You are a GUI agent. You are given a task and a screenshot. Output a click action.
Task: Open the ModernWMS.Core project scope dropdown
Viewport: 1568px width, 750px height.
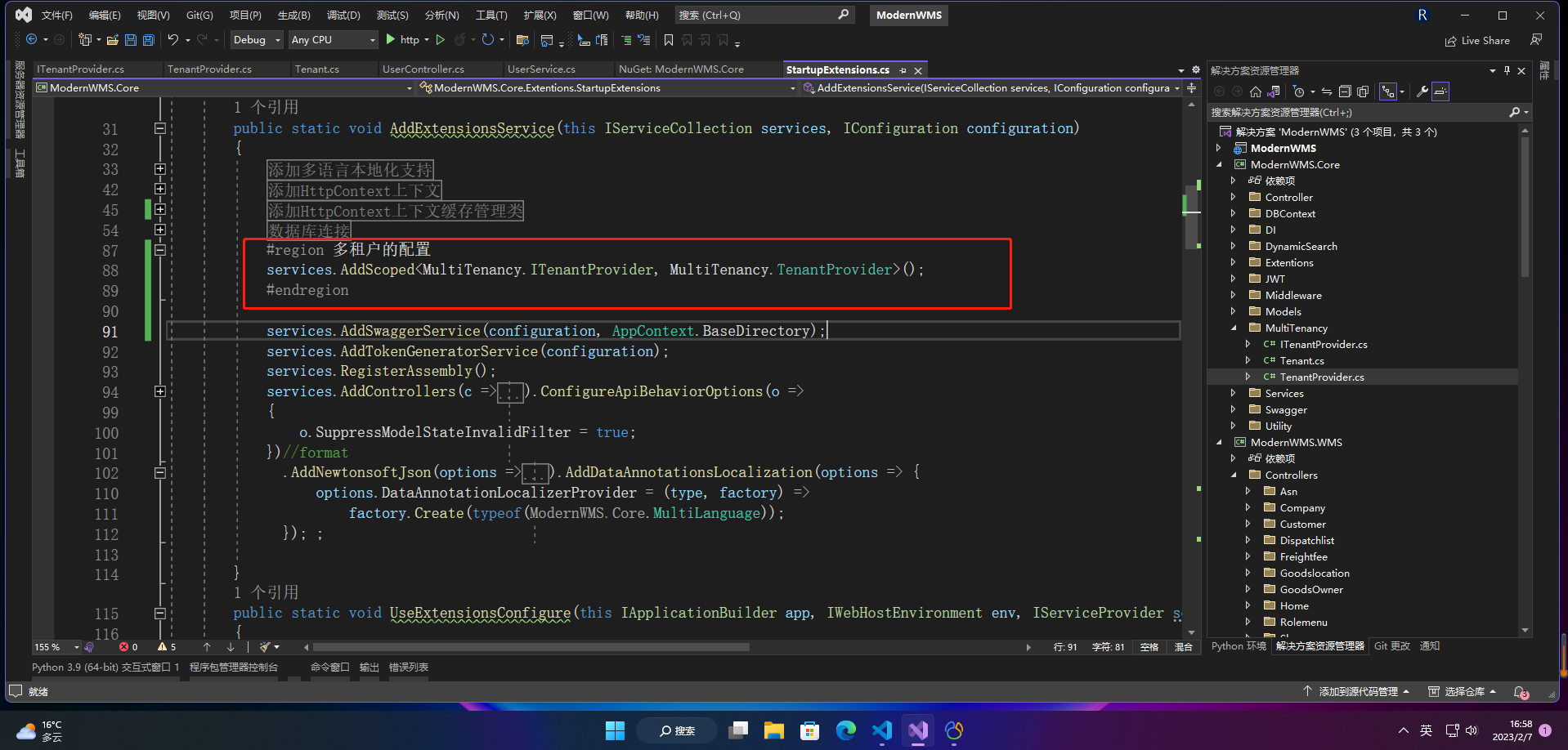click(224, 87)
